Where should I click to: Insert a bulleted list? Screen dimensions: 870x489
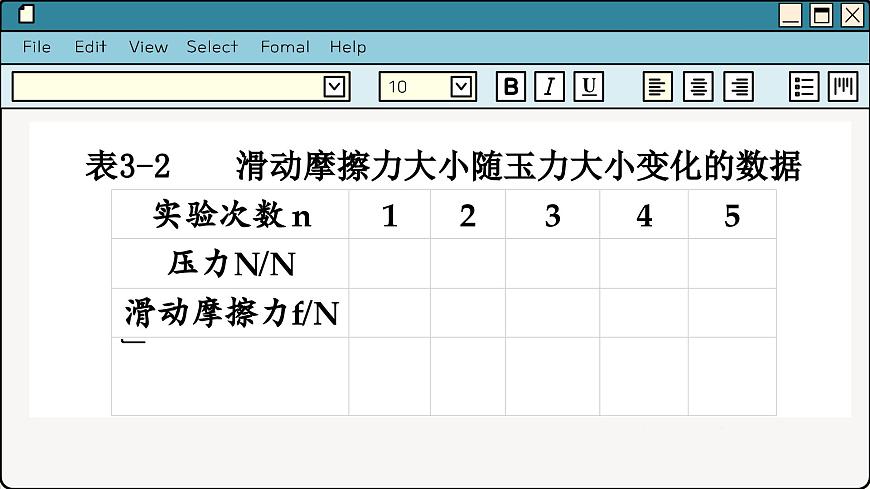(804, 87)
